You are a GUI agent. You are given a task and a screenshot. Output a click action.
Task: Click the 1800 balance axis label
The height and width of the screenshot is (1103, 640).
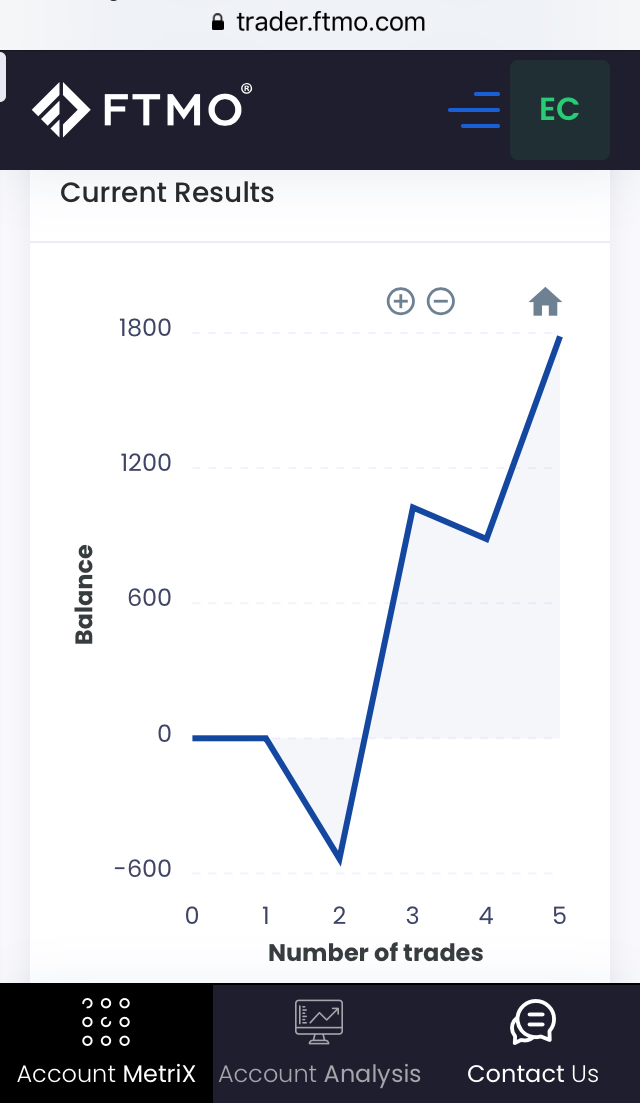click(145, 328)
